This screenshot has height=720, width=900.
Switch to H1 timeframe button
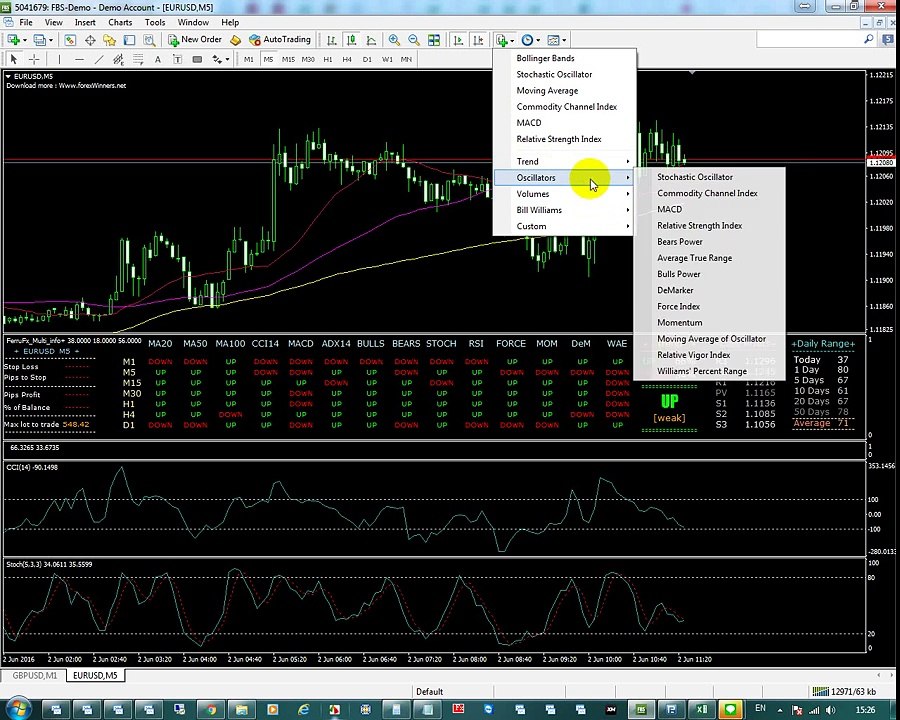(x=328, y=59)
